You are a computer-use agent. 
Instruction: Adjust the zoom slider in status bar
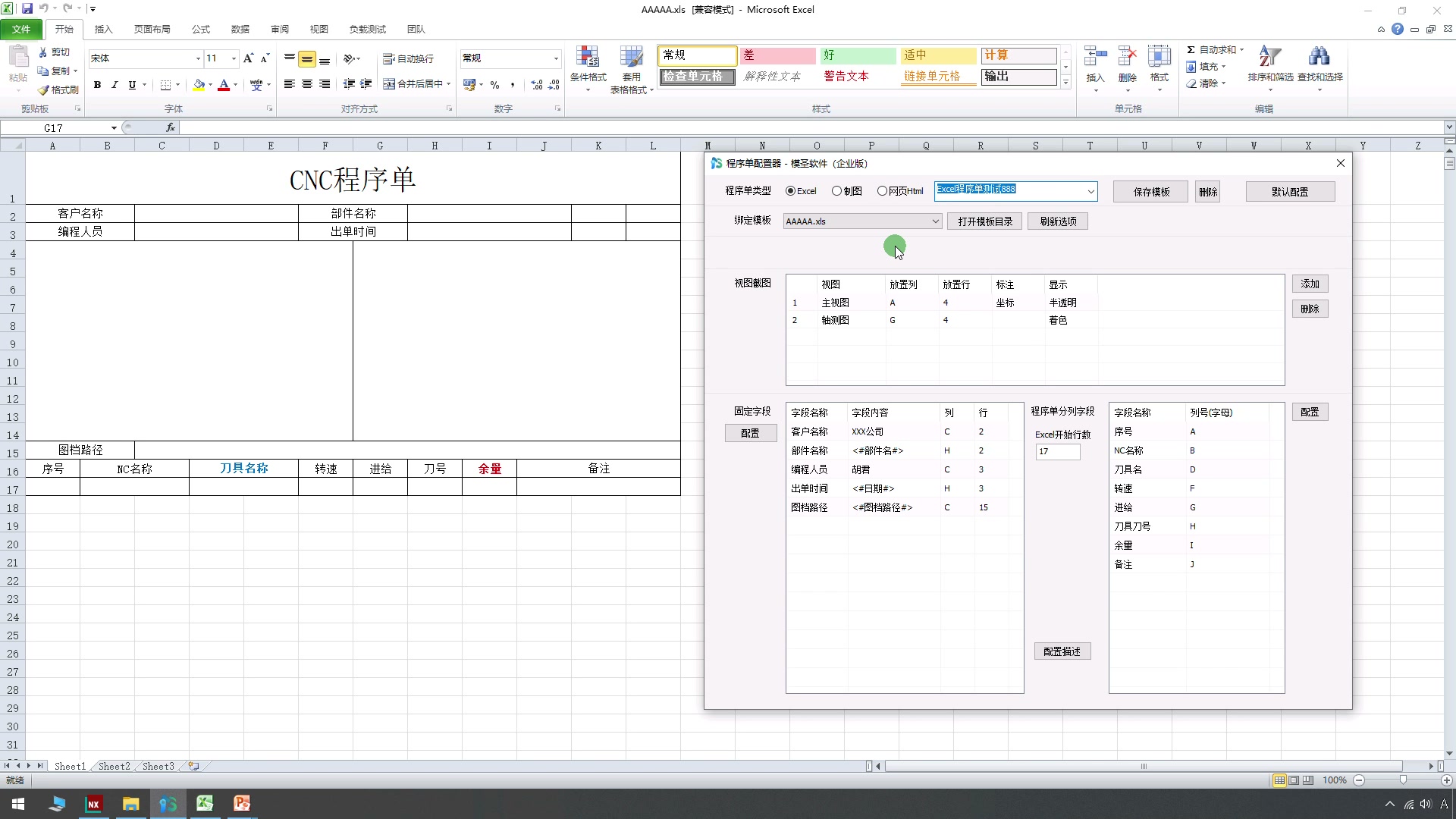tap(1402, 780)
